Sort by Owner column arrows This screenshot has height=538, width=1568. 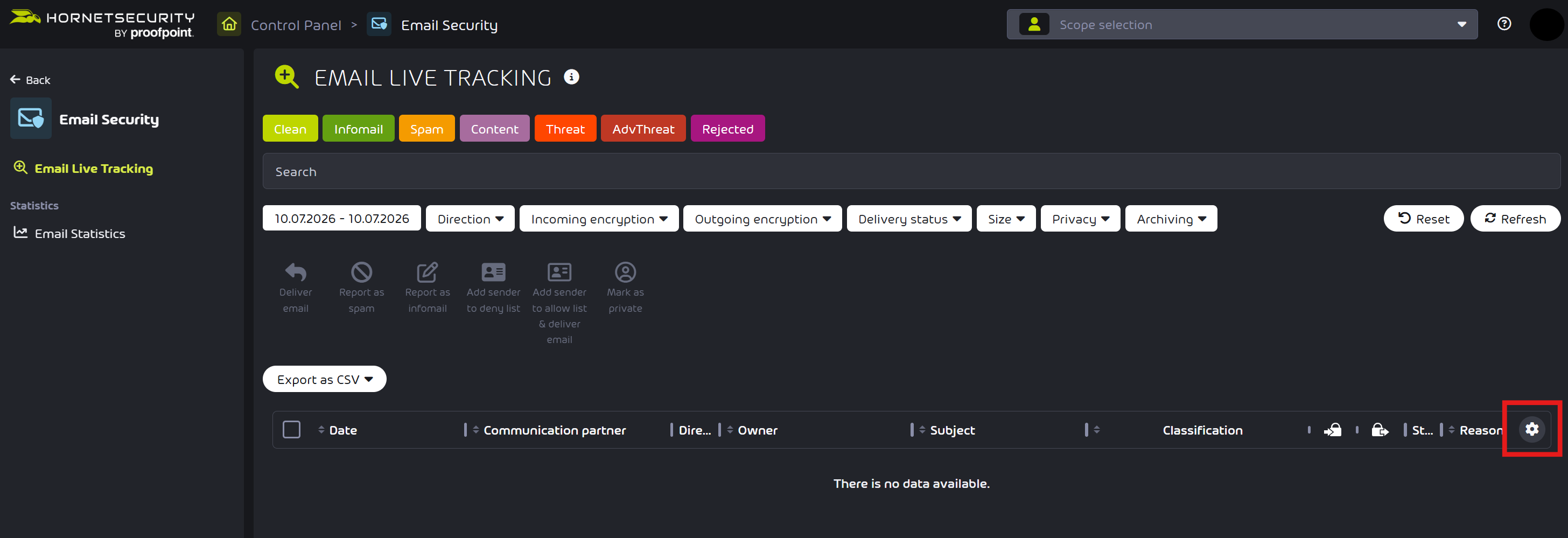tap(730, 430)
